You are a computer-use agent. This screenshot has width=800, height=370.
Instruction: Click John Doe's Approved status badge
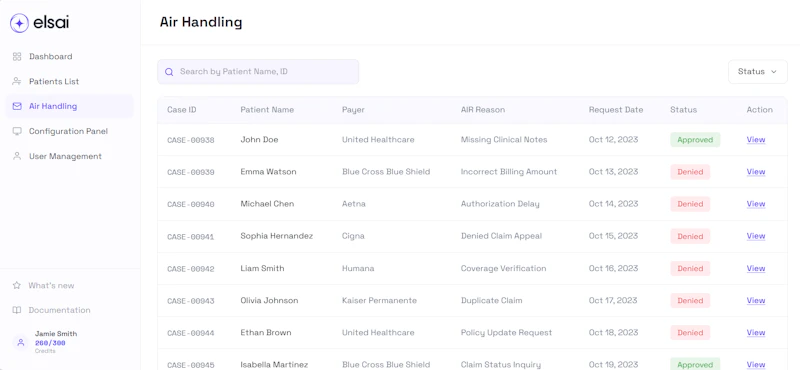[x=695, y=139]
